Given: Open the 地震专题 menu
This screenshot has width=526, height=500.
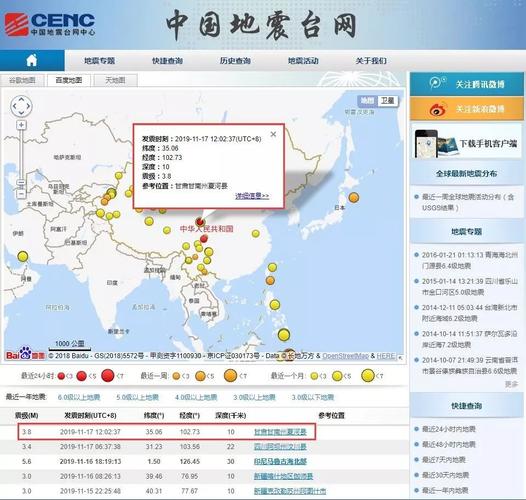Looking at the screenshot, I should click(99, 61).
